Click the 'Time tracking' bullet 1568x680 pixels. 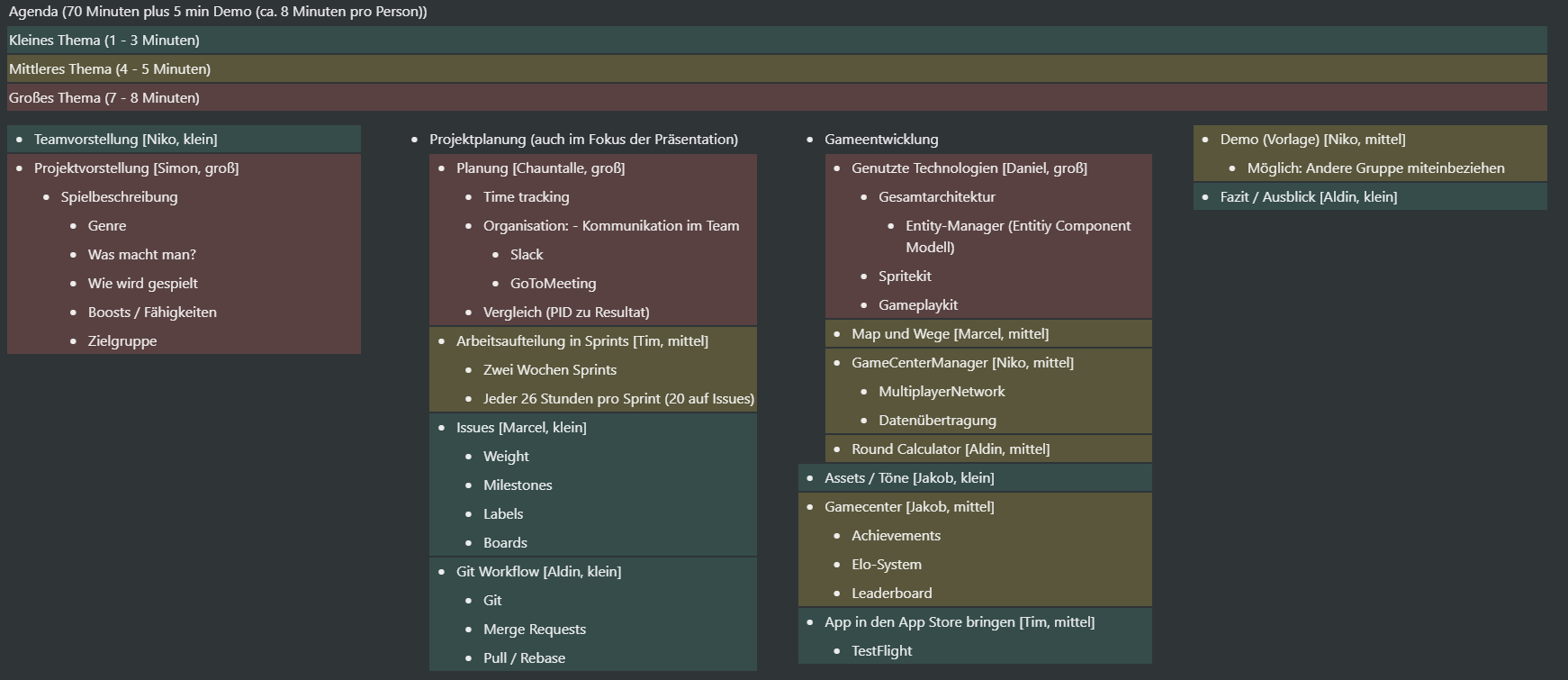pos(526,197)
